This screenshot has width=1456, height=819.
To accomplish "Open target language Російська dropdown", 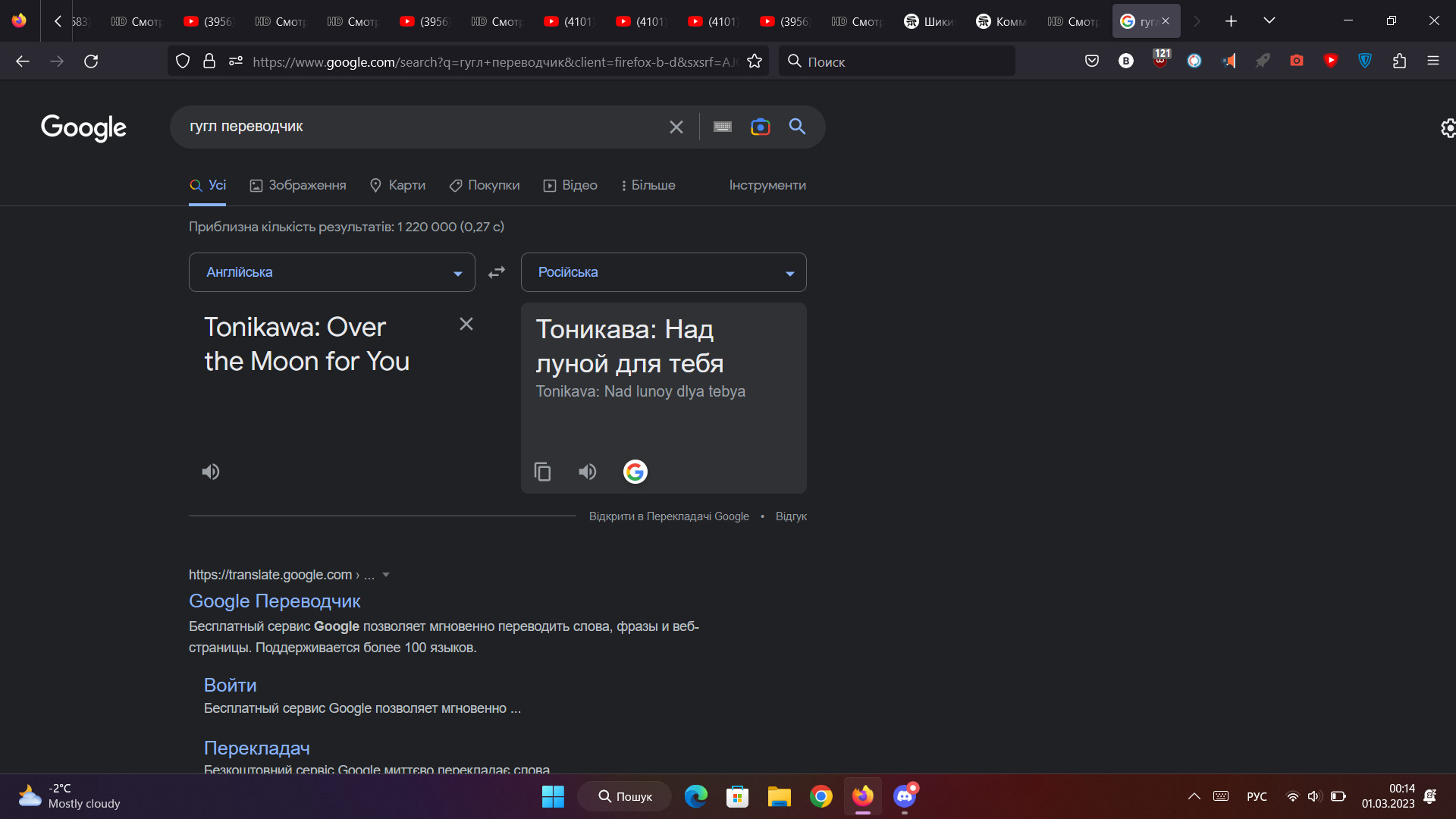I will [x=664, y=272].
